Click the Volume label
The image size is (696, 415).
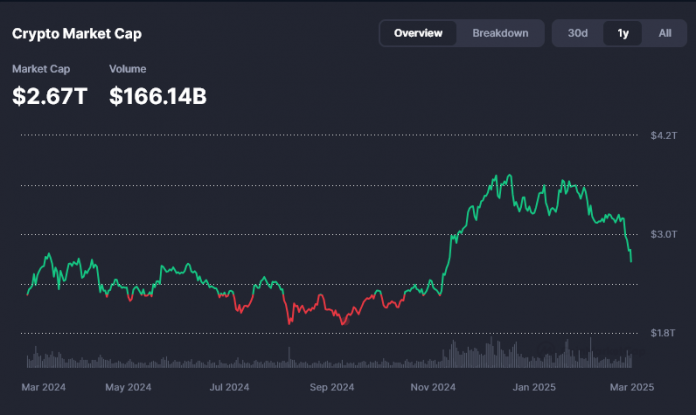point(127,69)
